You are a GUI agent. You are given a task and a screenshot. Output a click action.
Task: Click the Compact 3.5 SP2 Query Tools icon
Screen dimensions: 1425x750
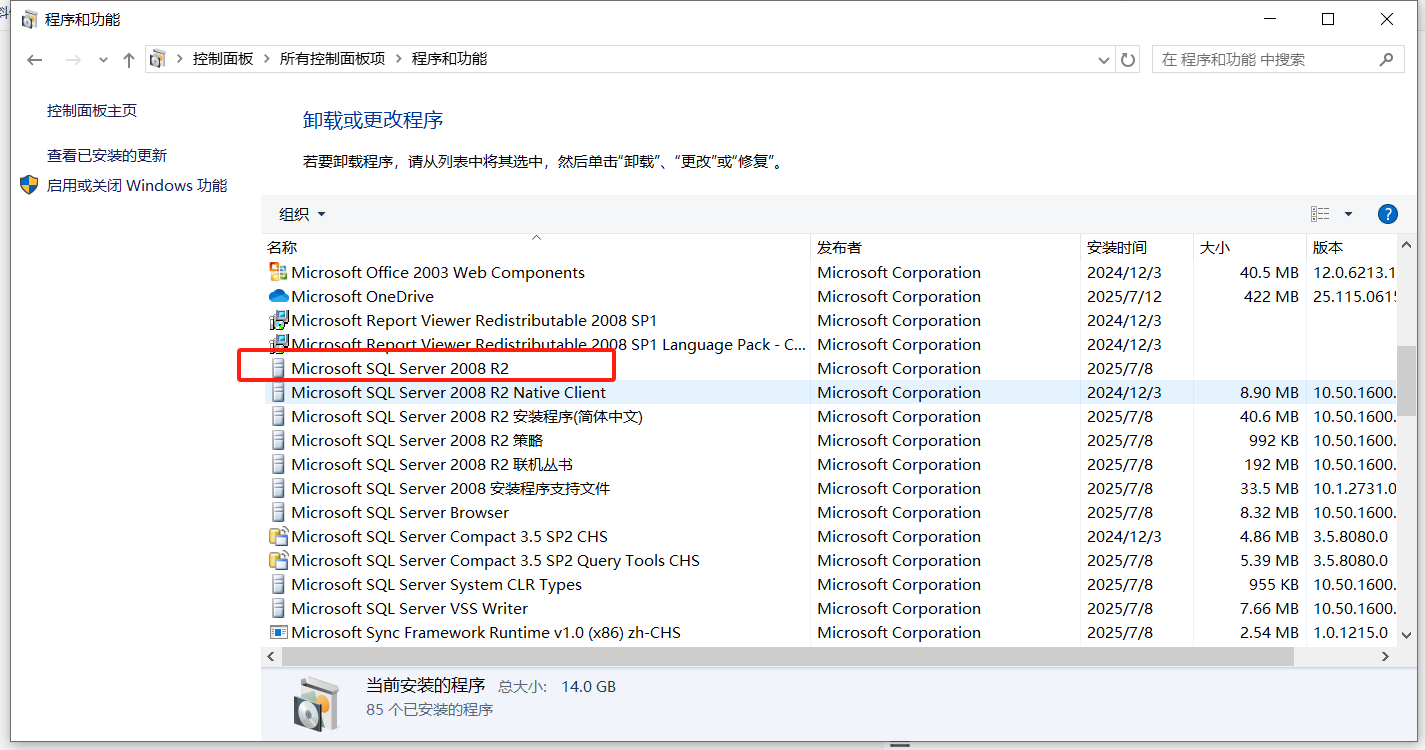278,560
